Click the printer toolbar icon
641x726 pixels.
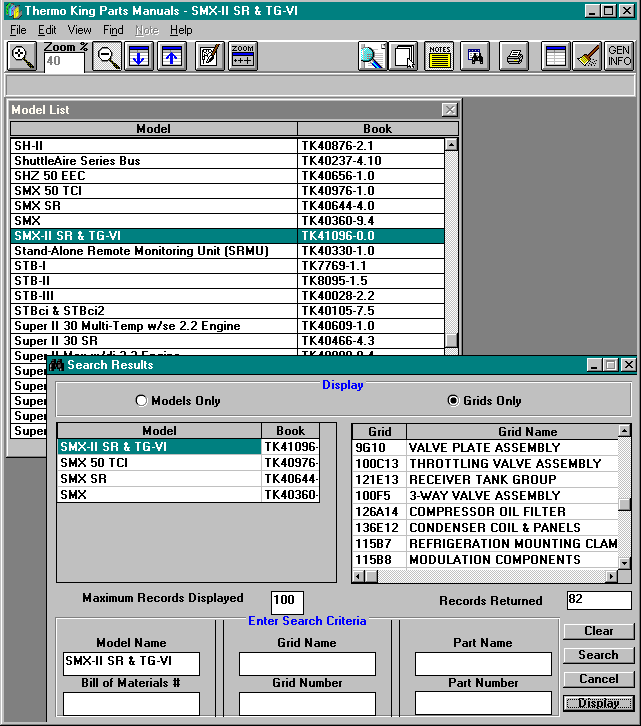(x=514, y=56)
